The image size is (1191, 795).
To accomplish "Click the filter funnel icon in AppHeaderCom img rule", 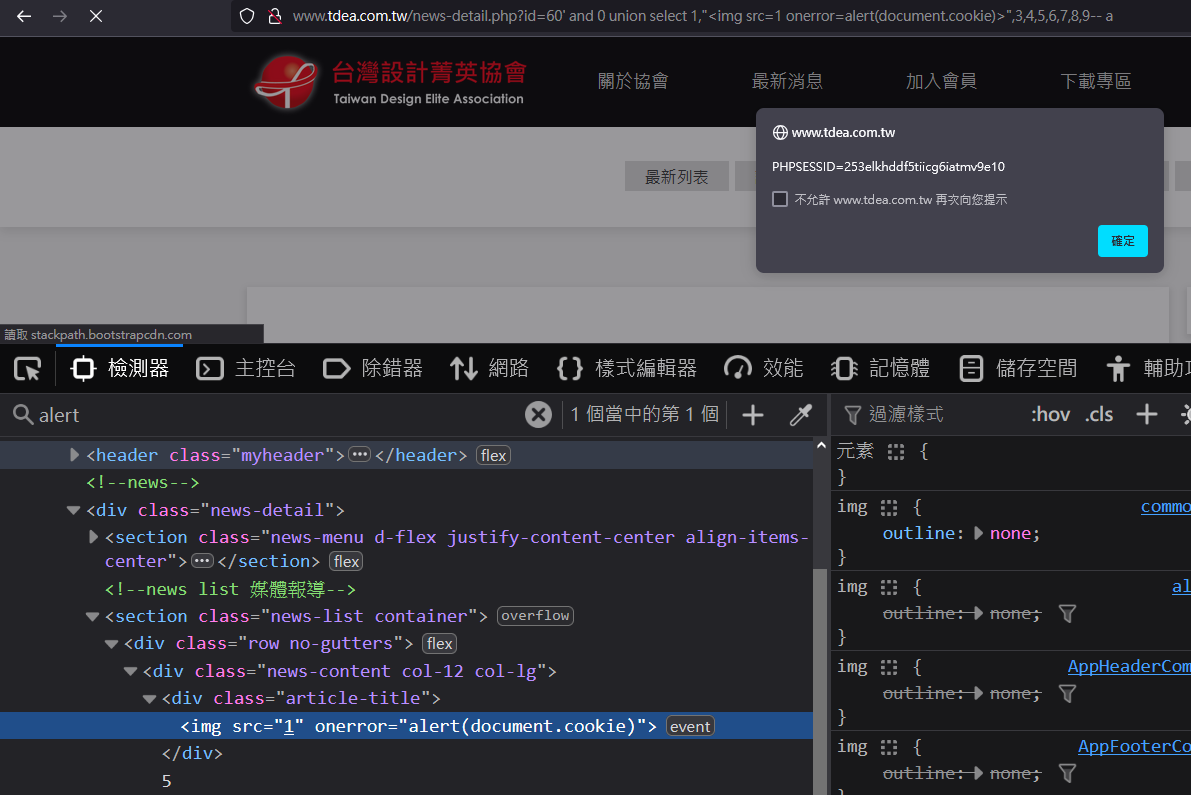I will coord(1067,694).
